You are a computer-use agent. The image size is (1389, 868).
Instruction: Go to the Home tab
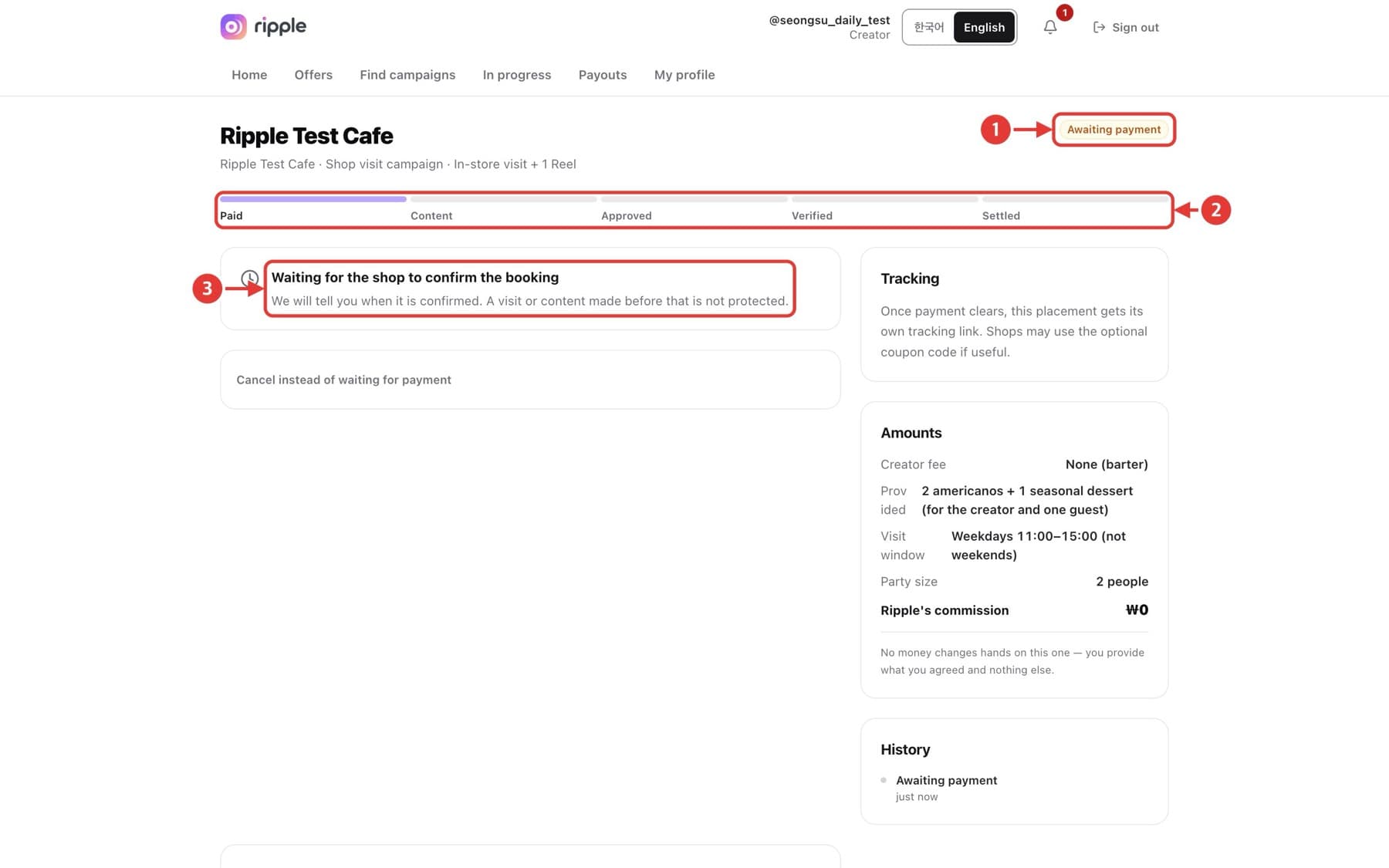tap(249, 75)
